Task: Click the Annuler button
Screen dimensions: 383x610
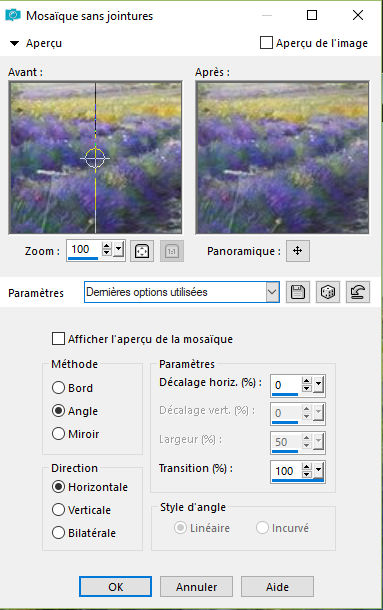Action: point(197,586)
